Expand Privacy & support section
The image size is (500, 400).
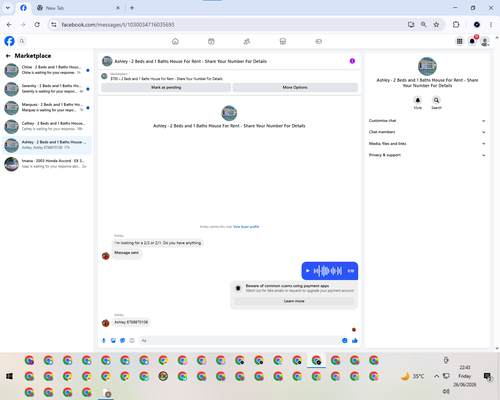pyautogui.click(x=427, y=155)
